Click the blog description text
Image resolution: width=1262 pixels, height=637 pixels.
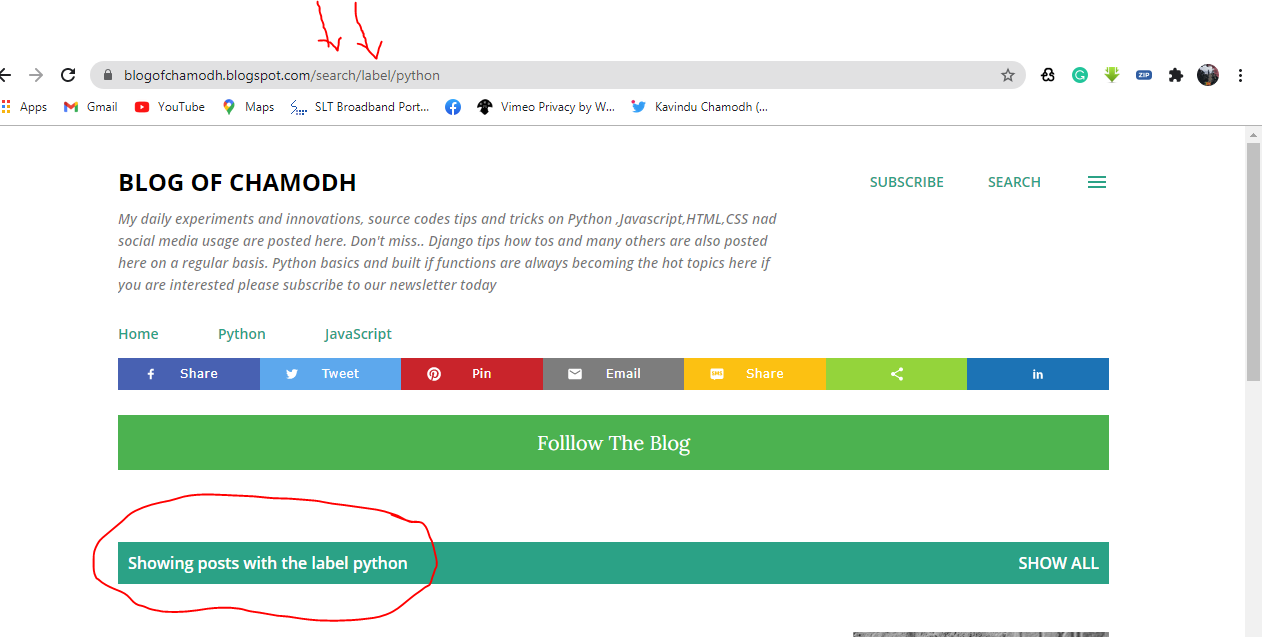tap(447, 252)
